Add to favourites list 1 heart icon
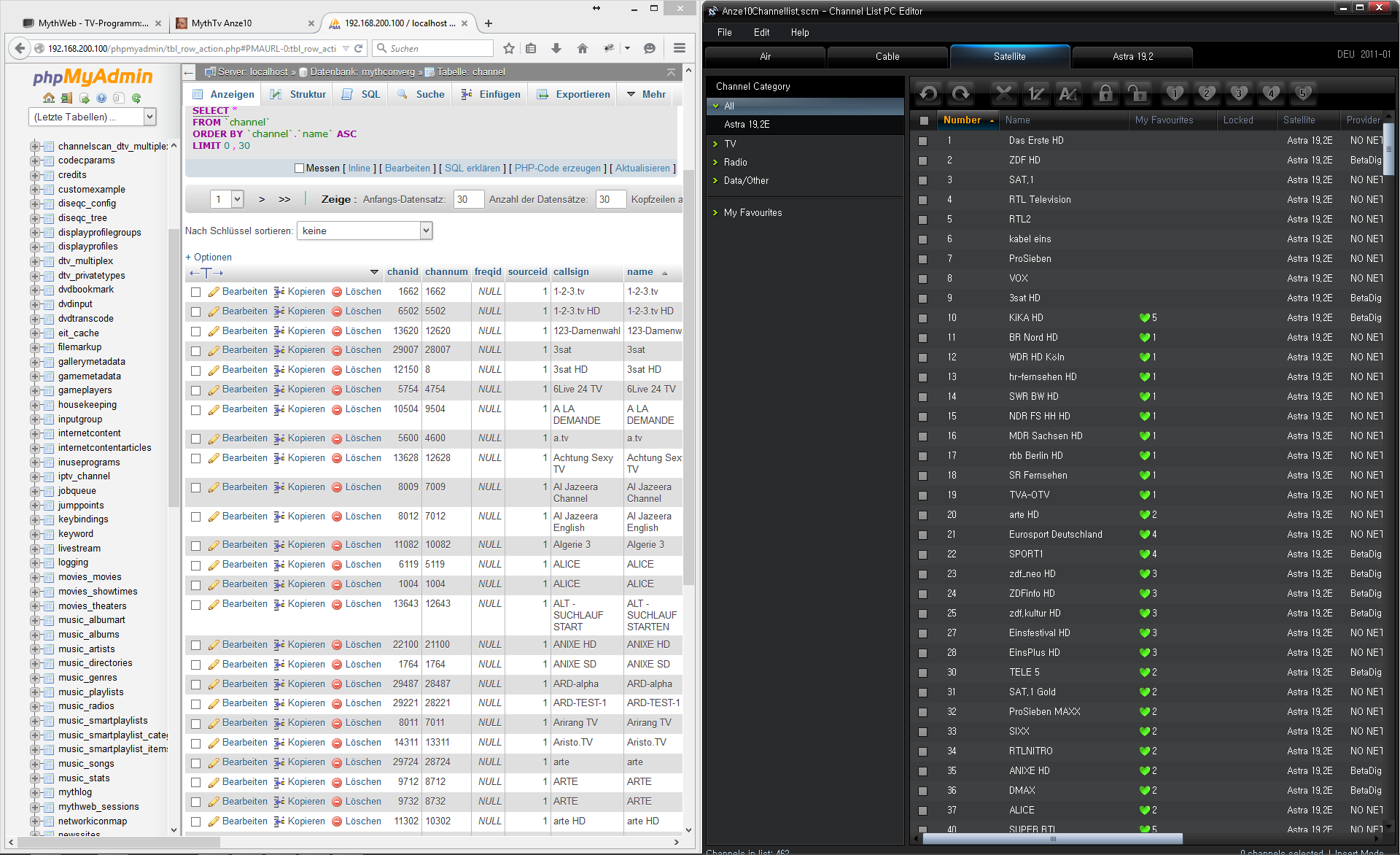Screen dimensions: 1400x855 1175,93
